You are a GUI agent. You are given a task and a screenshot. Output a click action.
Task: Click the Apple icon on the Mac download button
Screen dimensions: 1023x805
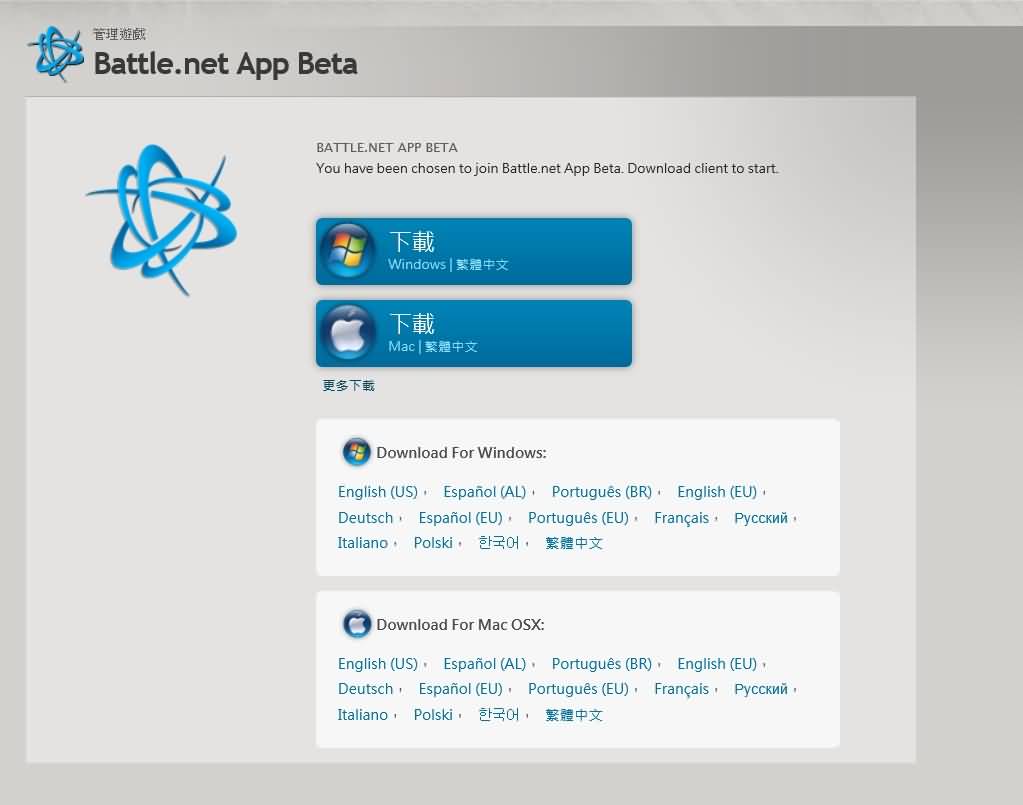point(348,333)
